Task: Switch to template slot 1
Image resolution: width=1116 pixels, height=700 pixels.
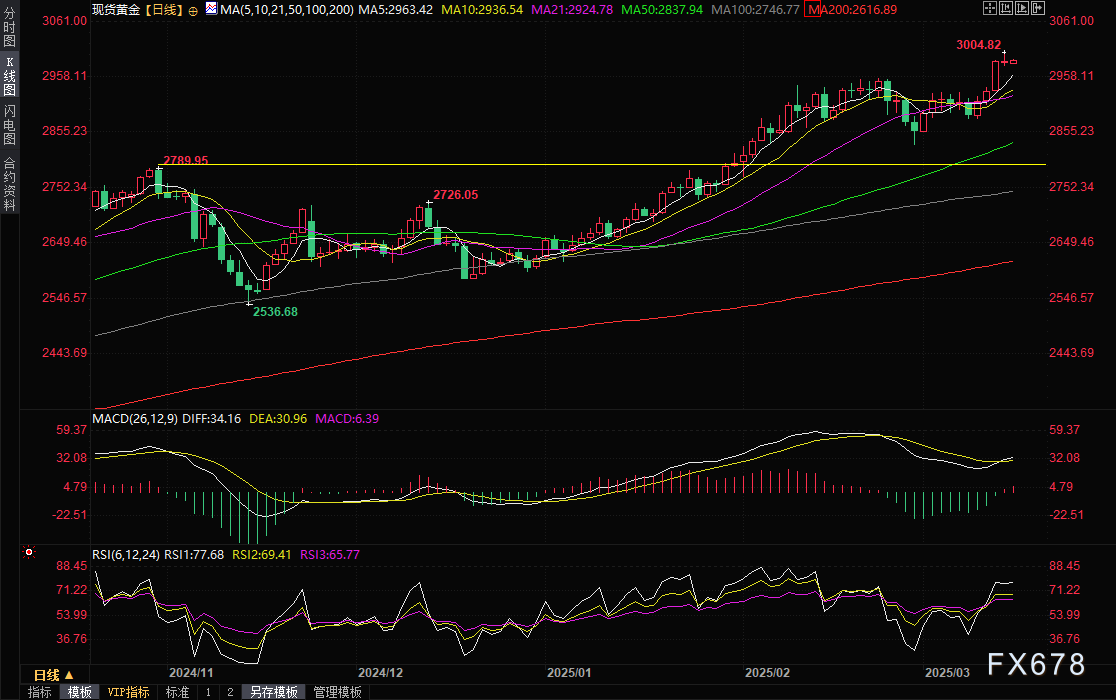Action: click(x=208, y=692)
